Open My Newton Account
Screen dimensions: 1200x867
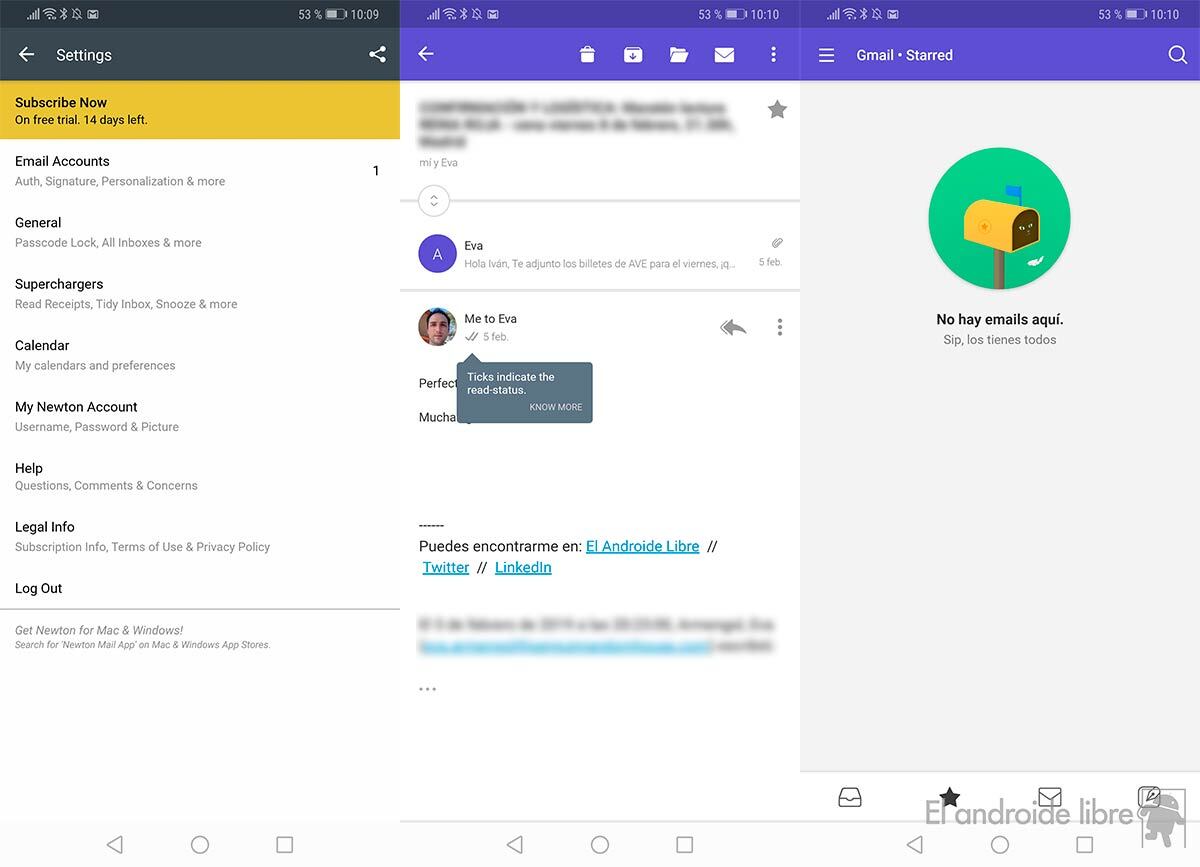click(200, 416)
